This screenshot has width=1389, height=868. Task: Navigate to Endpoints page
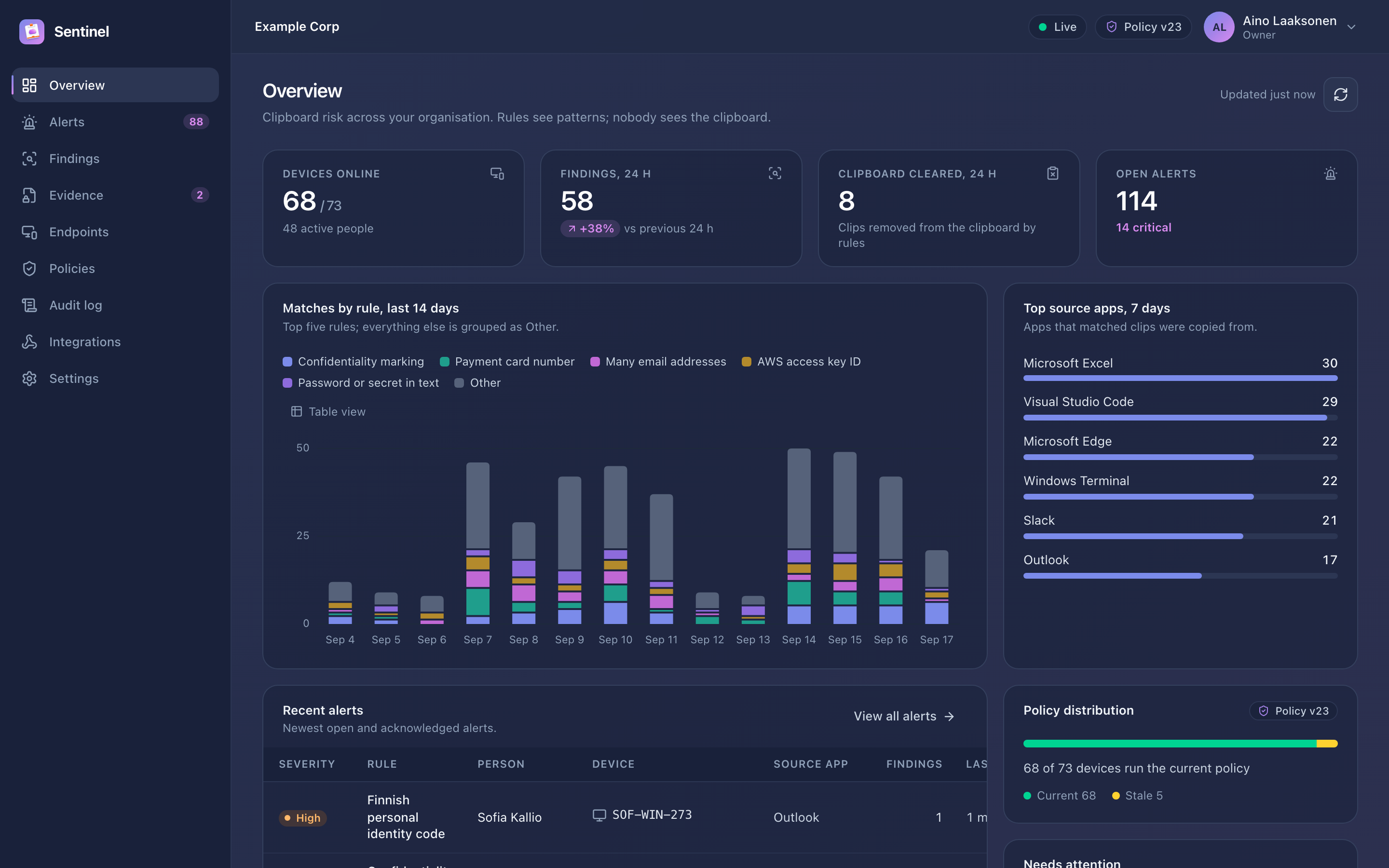pyautogui.click(x=115, y=232)
